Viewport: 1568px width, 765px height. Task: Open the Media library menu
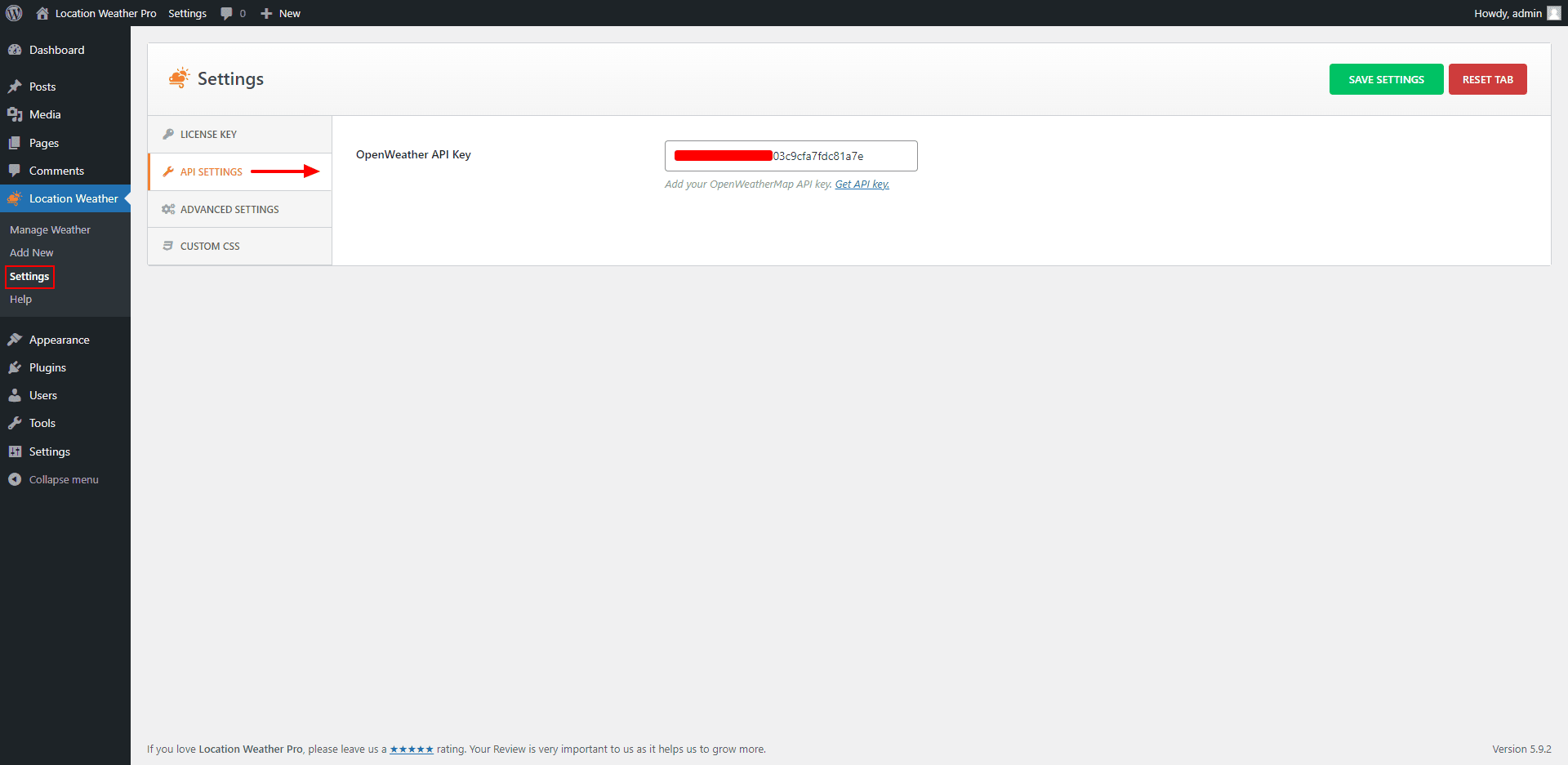[45, 114]
